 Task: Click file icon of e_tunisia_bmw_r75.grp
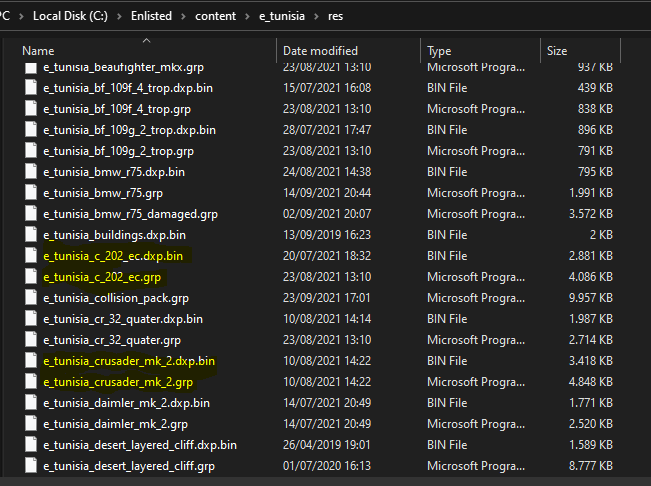click(x=31, y=193)
